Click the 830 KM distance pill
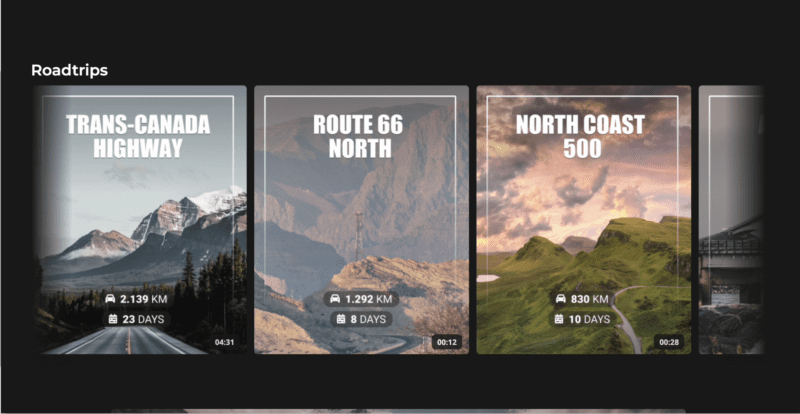Screen dimensions: 800x414 pyautogui.click(x=582, y=299)
